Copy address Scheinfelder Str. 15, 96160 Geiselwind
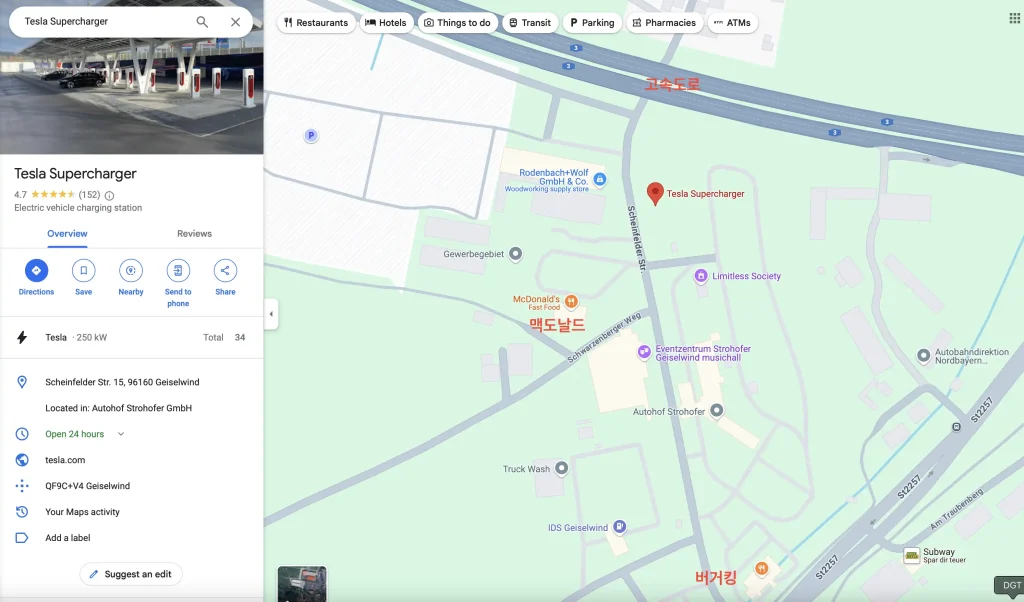The image size is (1024, 602). (122, 382)
